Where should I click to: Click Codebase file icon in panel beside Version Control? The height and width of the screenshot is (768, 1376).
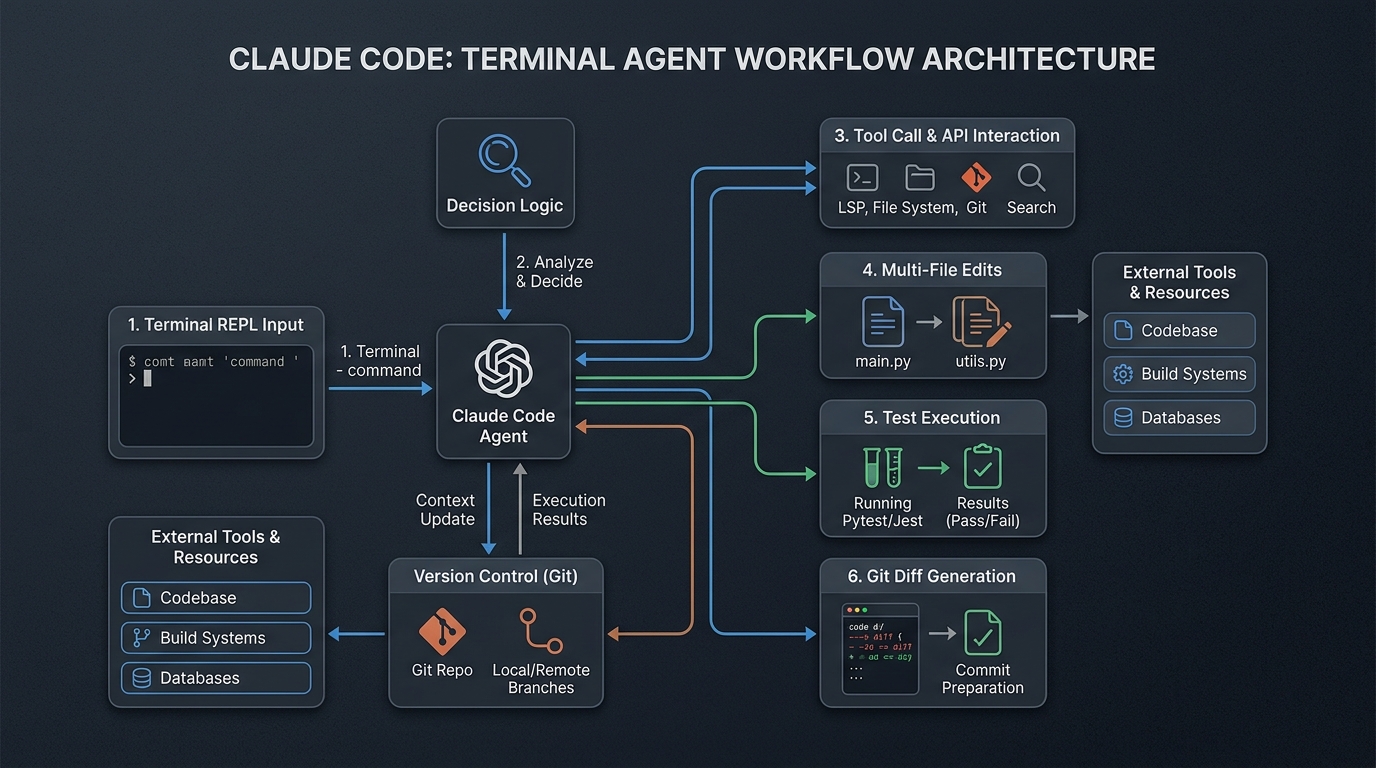click(x=141, y=598)
